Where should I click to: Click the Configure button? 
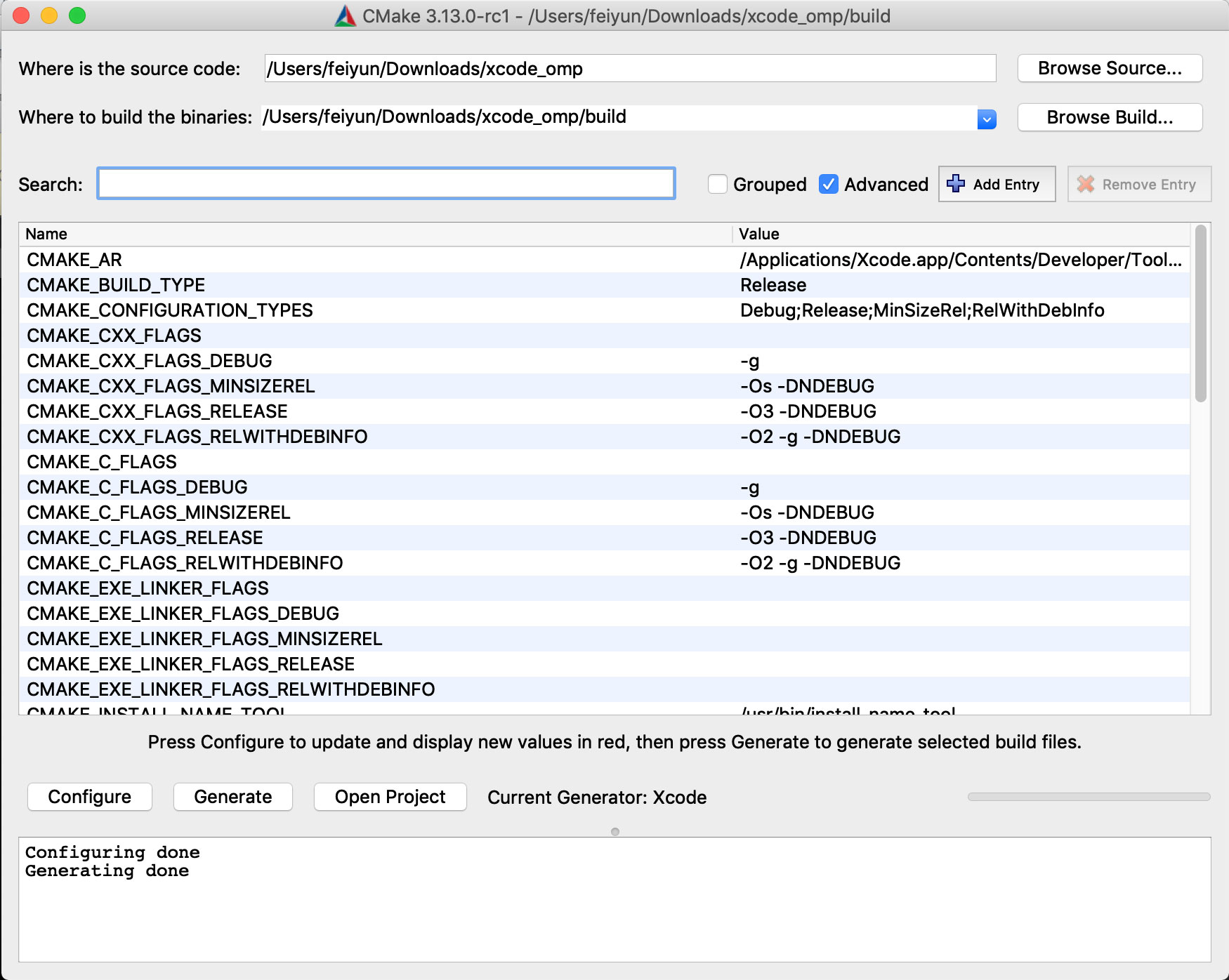pos(90,797)
